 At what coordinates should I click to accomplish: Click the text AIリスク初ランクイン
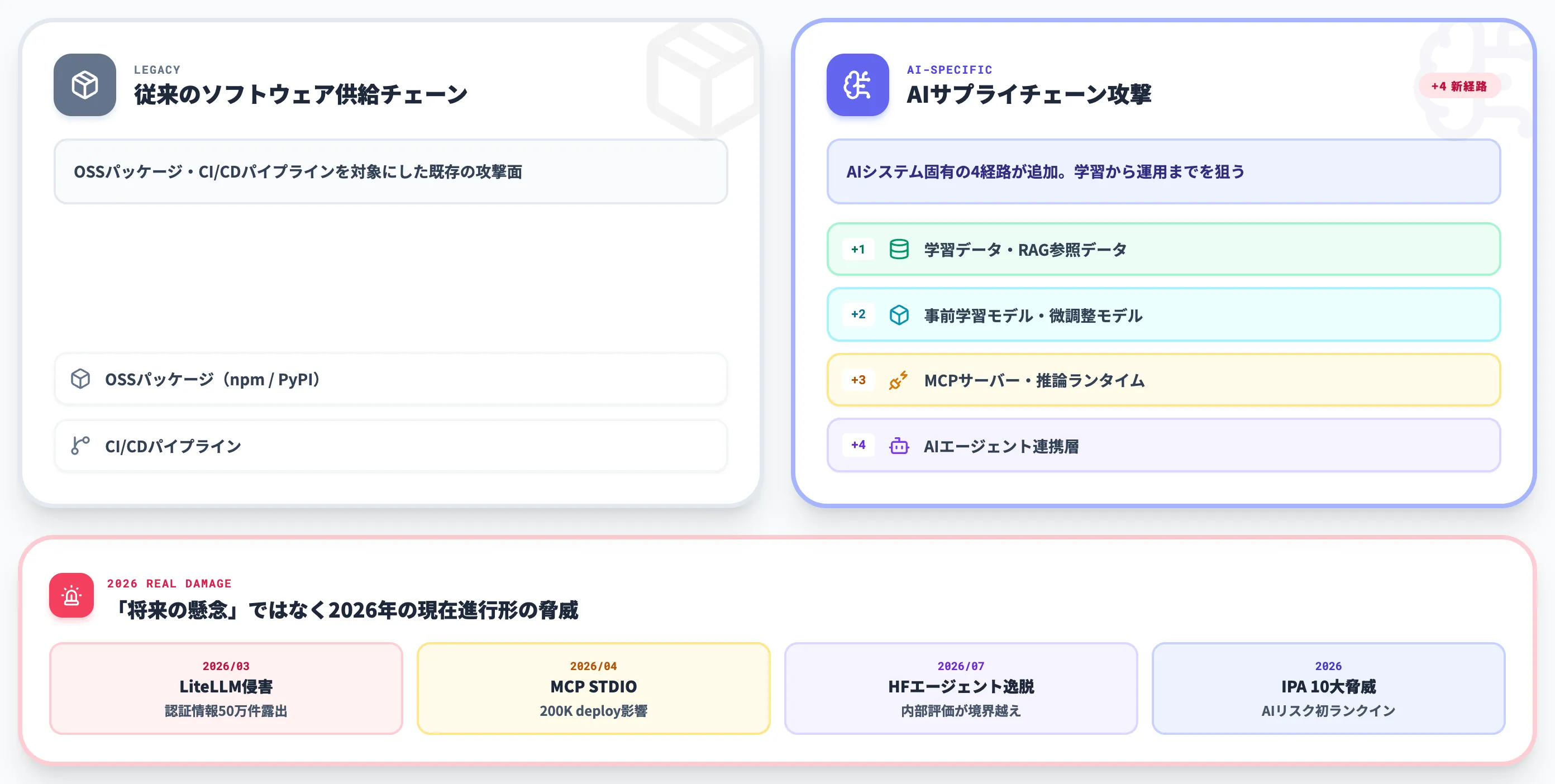1328,710
